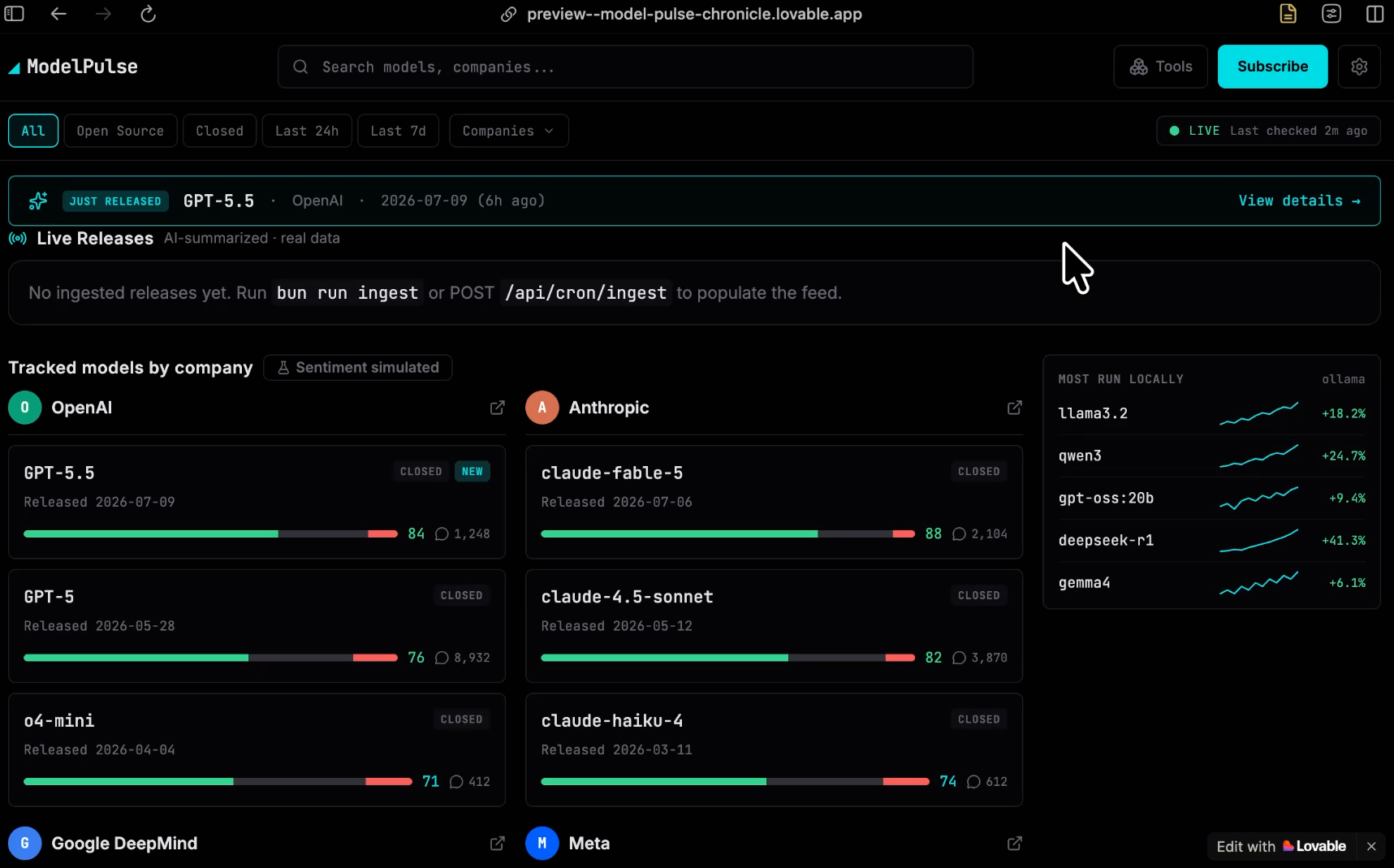
Task: Filter by Closed models
Action: (x=219, y=131)
